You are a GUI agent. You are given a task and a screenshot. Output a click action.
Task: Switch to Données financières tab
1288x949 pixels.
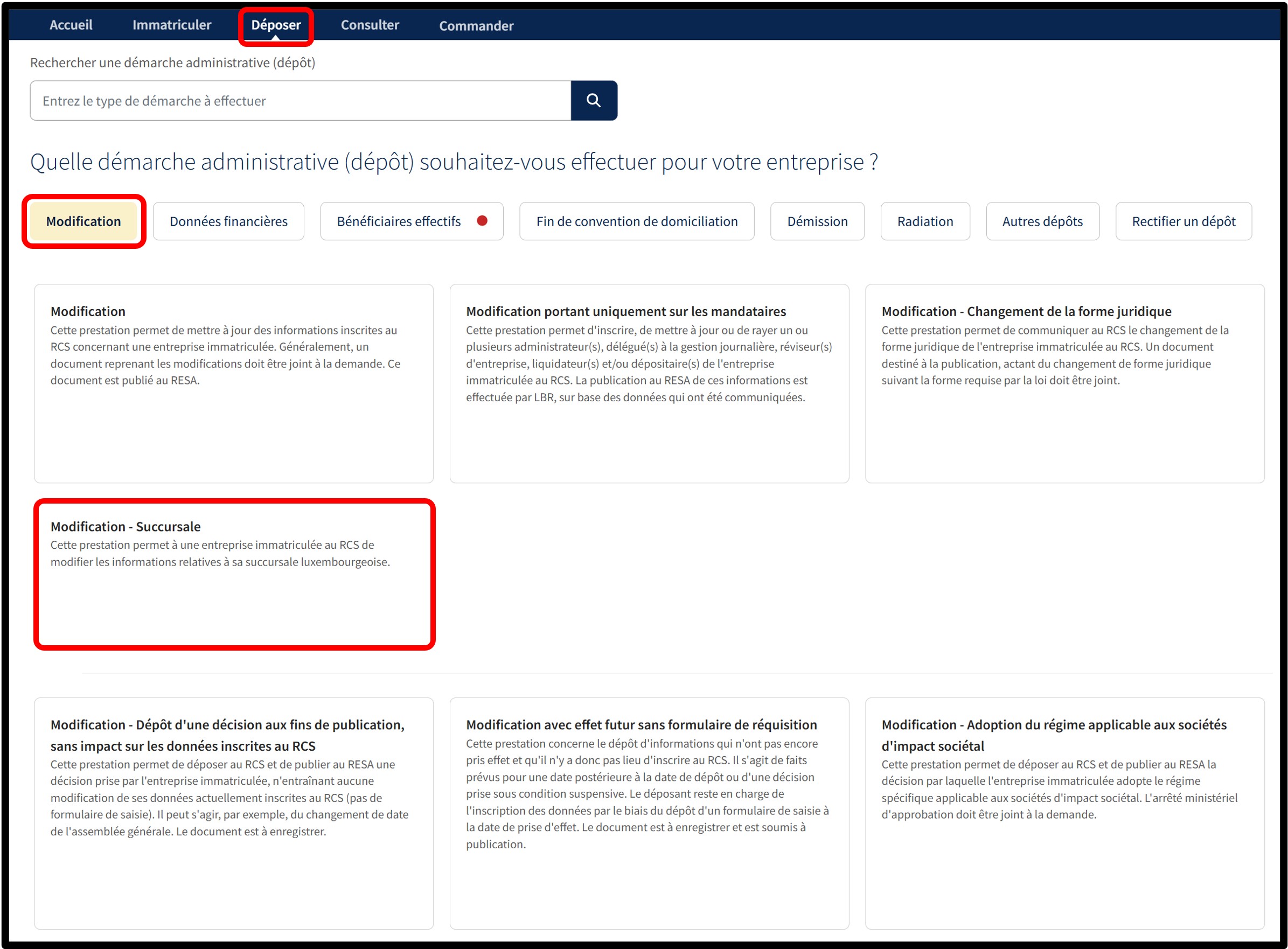coord(228,221)
